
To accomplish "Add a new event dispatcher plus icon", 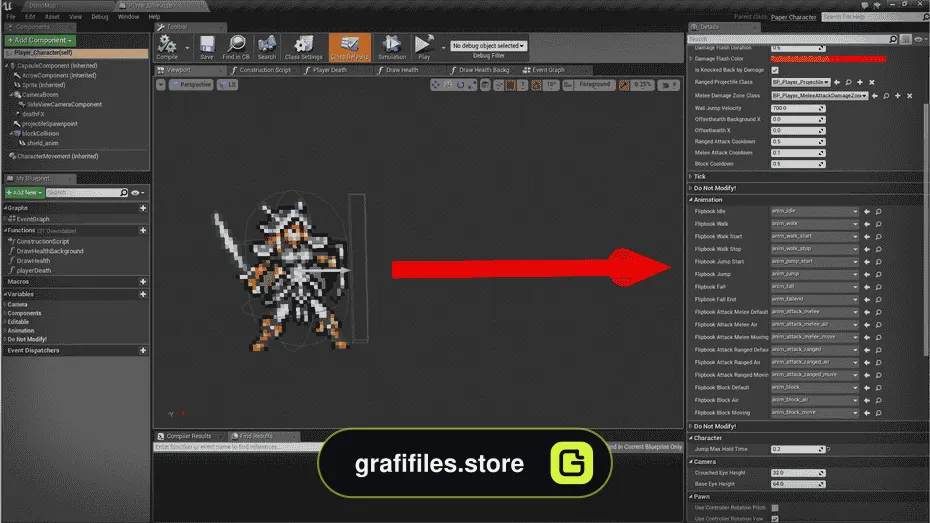I will [143, 350].
